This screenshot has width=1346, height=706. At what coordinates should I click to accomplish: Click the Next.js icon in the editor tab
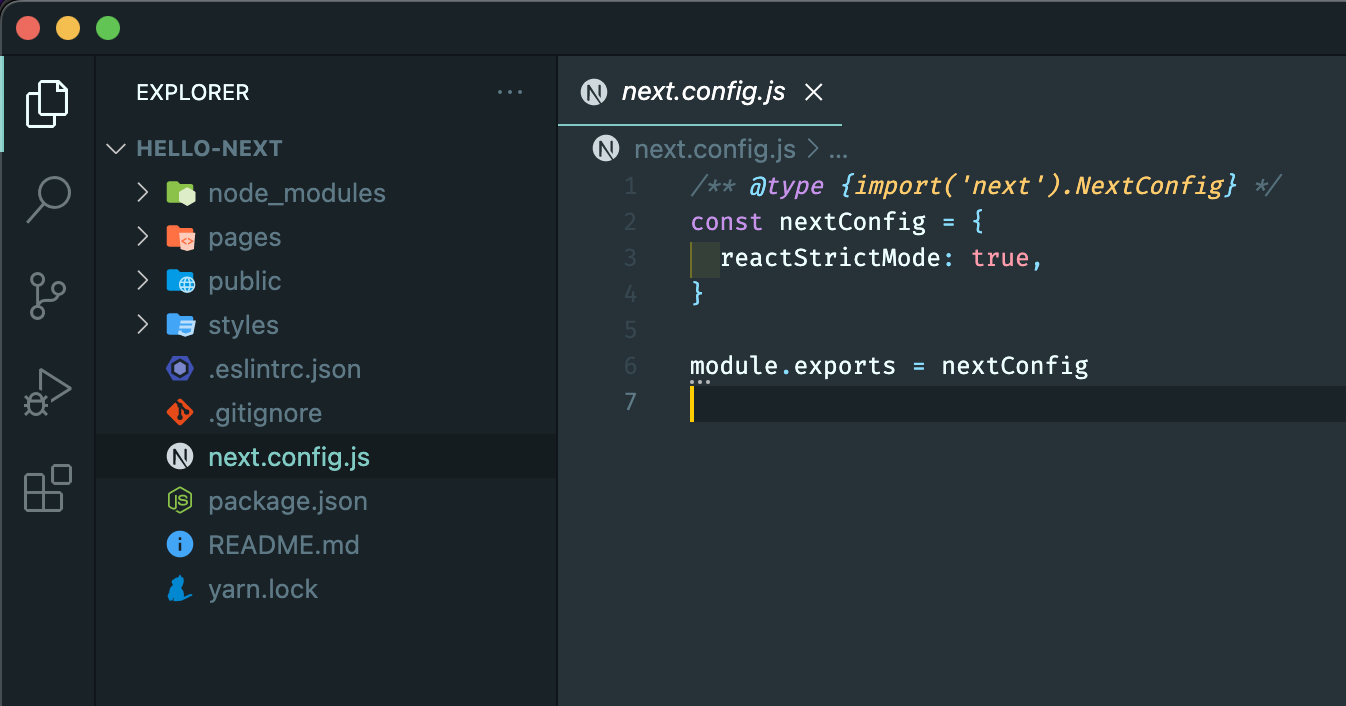pyautogui.click(x=594, y=92)
